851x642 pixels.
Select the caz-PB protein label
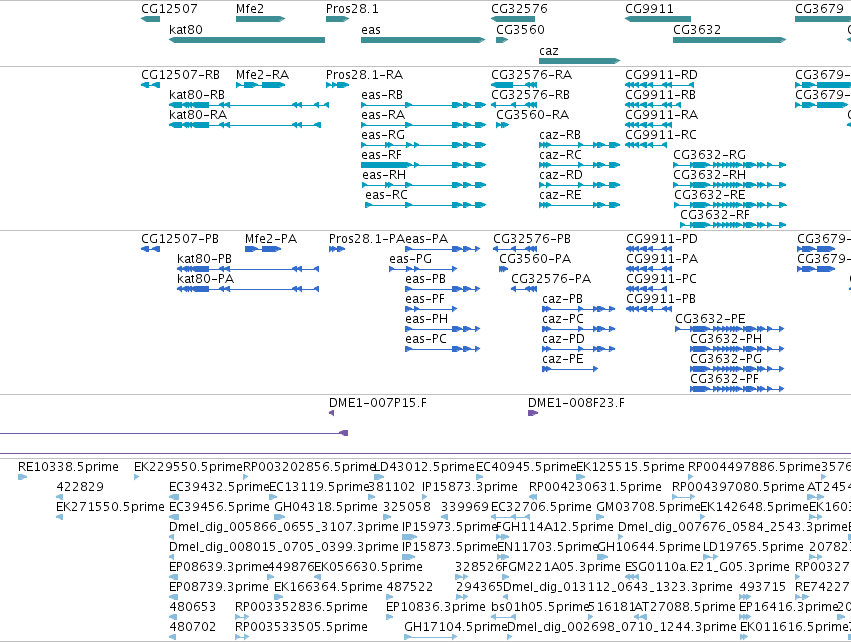pyautogui.click(x=562, y=299)
